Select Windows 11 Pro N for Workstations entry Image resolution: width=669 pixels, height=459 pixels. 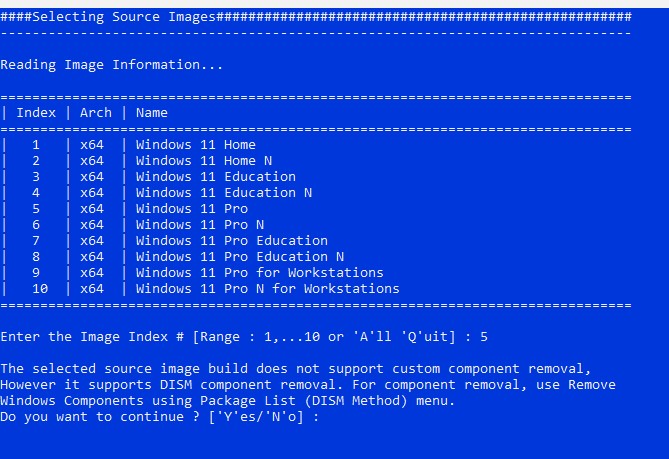268,289
